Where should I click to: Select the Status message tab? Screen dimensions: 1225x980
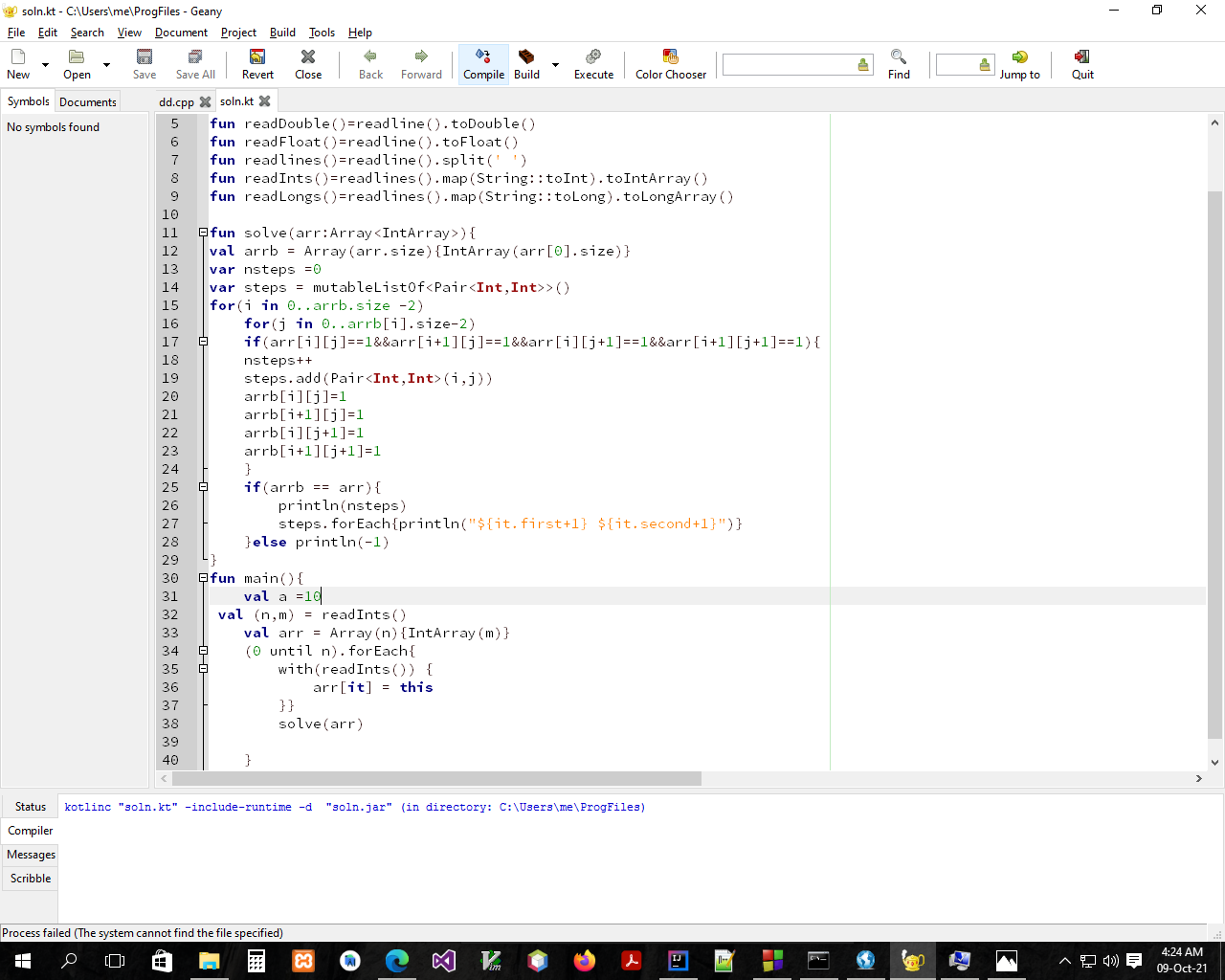(x=31, y=807)
